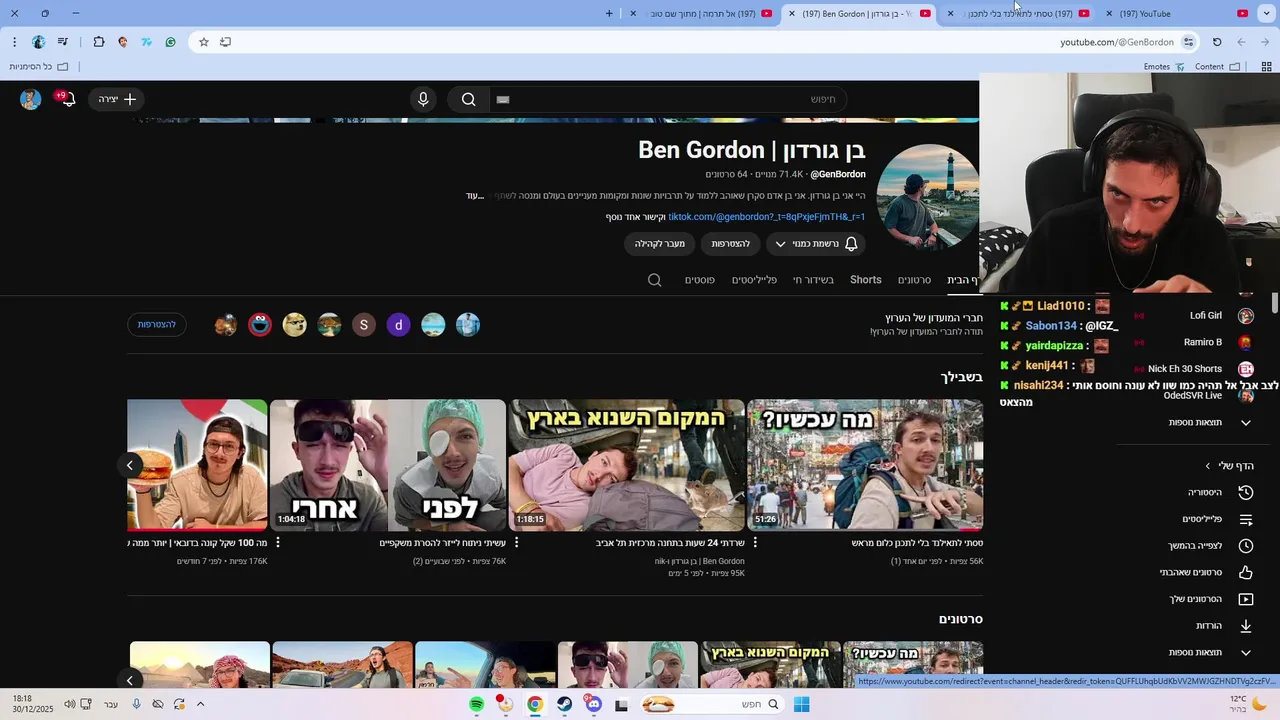
Task: Click Join button in members section
Action: [x=157, y=324]
